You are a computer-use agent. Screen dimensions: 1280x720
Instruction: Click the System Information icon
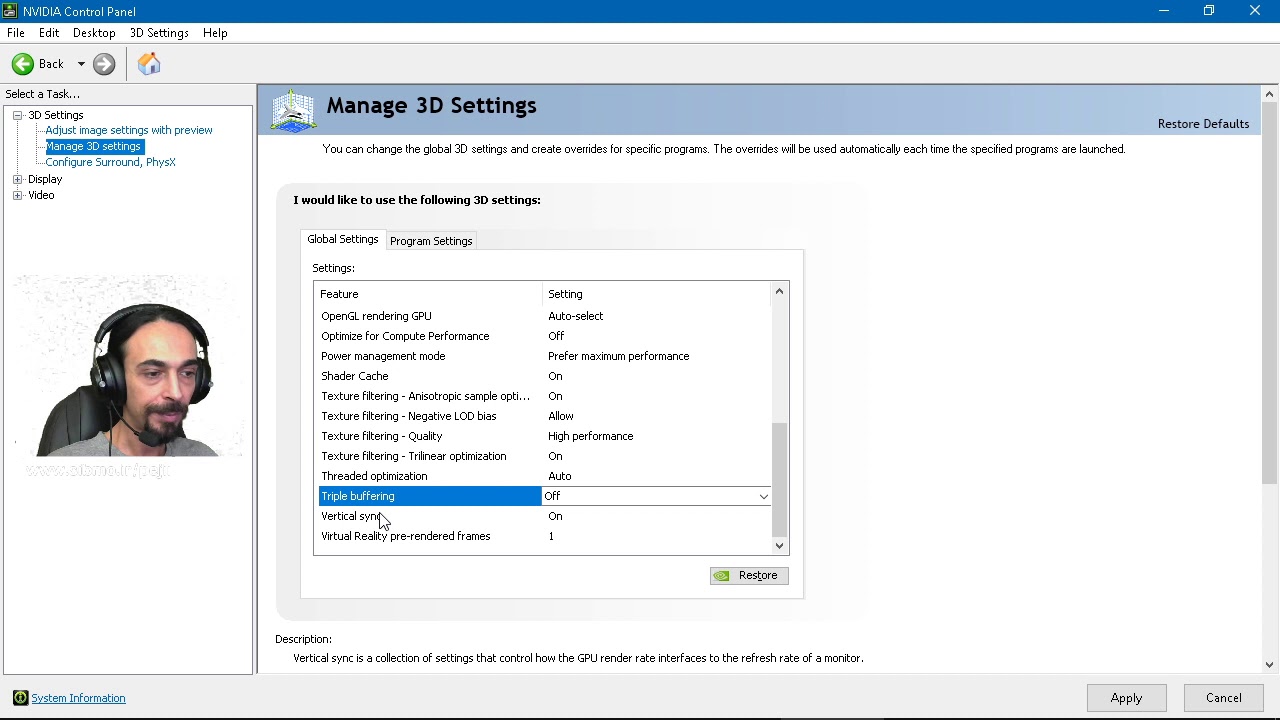(x=20, y=698)
